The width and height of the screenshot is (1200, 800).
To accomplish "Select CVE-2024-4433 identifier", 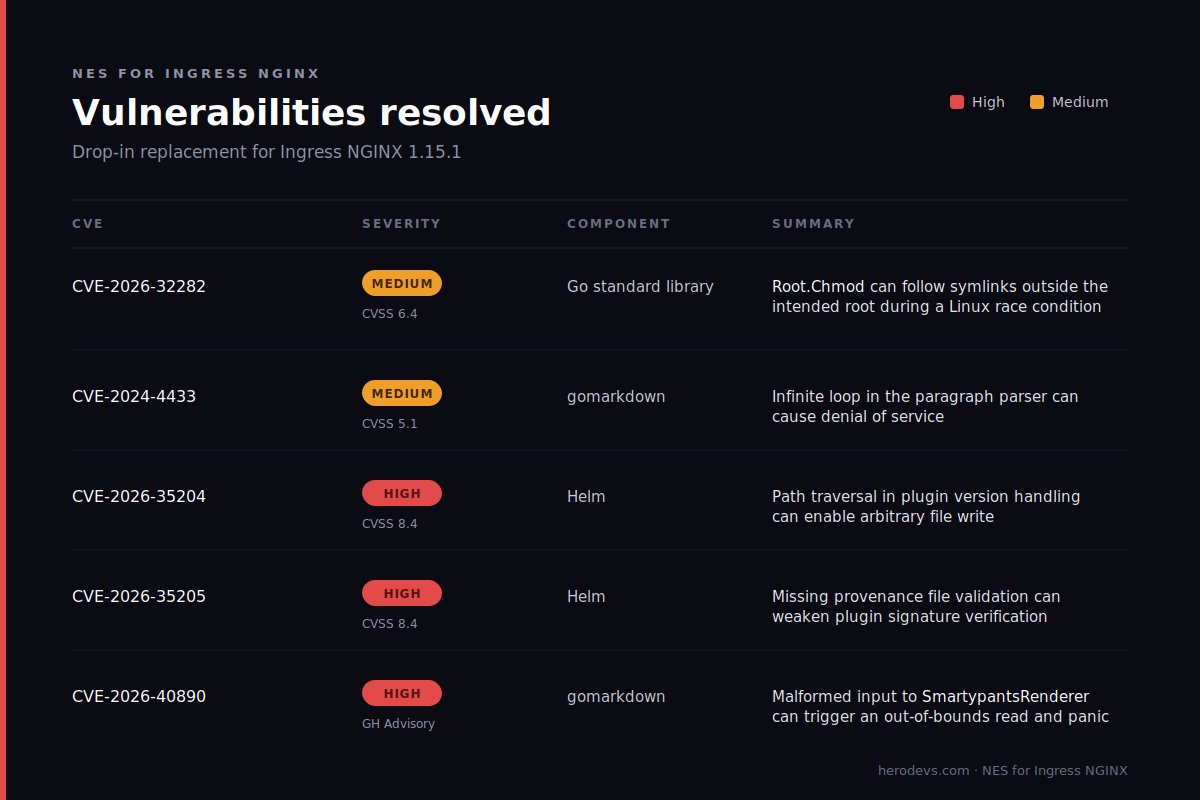I will point(134,396).
